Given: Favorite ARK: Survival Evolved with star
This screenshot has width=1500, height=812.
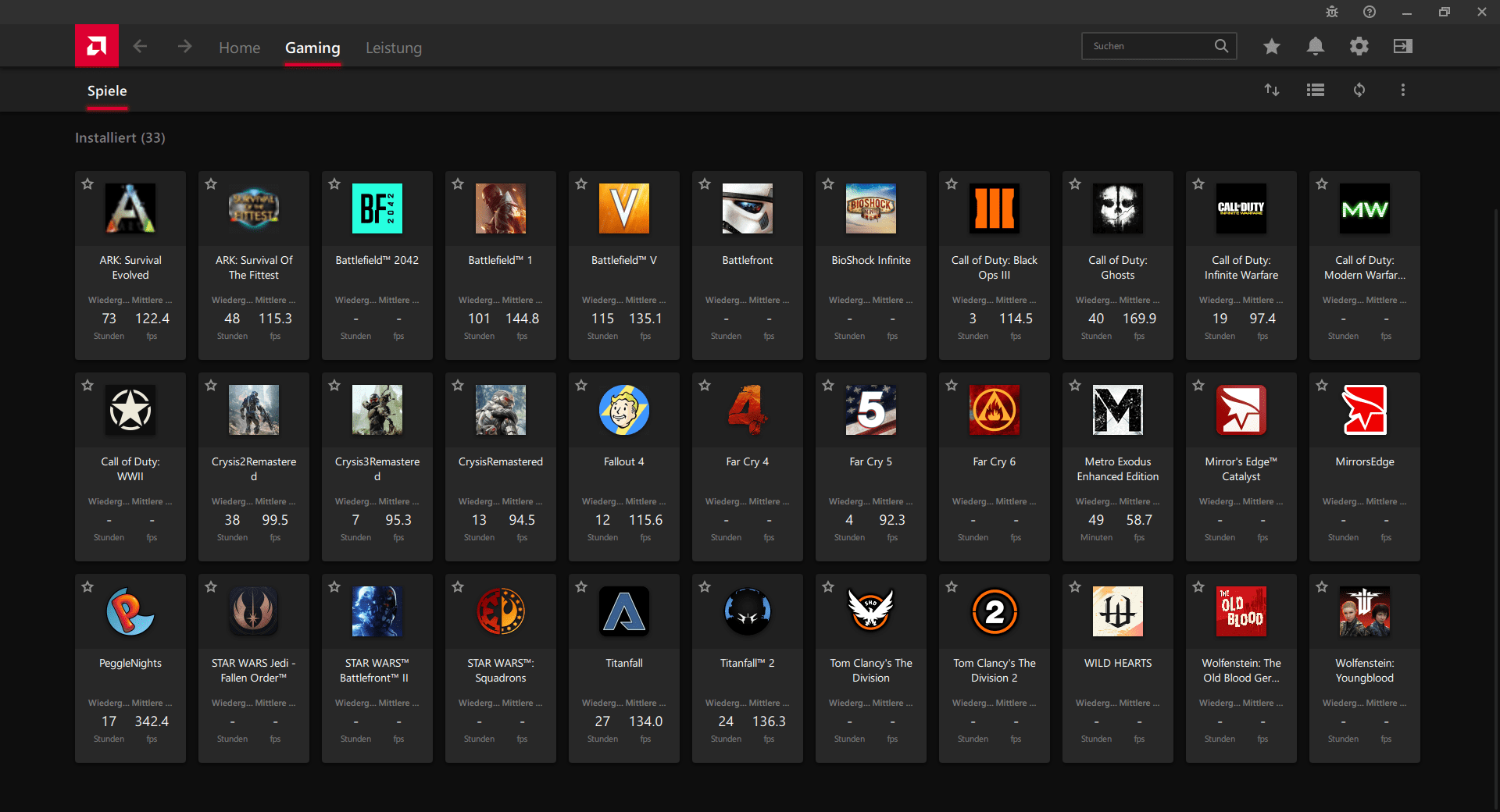Looking at the screenshot, I should (x=87, y=184).
